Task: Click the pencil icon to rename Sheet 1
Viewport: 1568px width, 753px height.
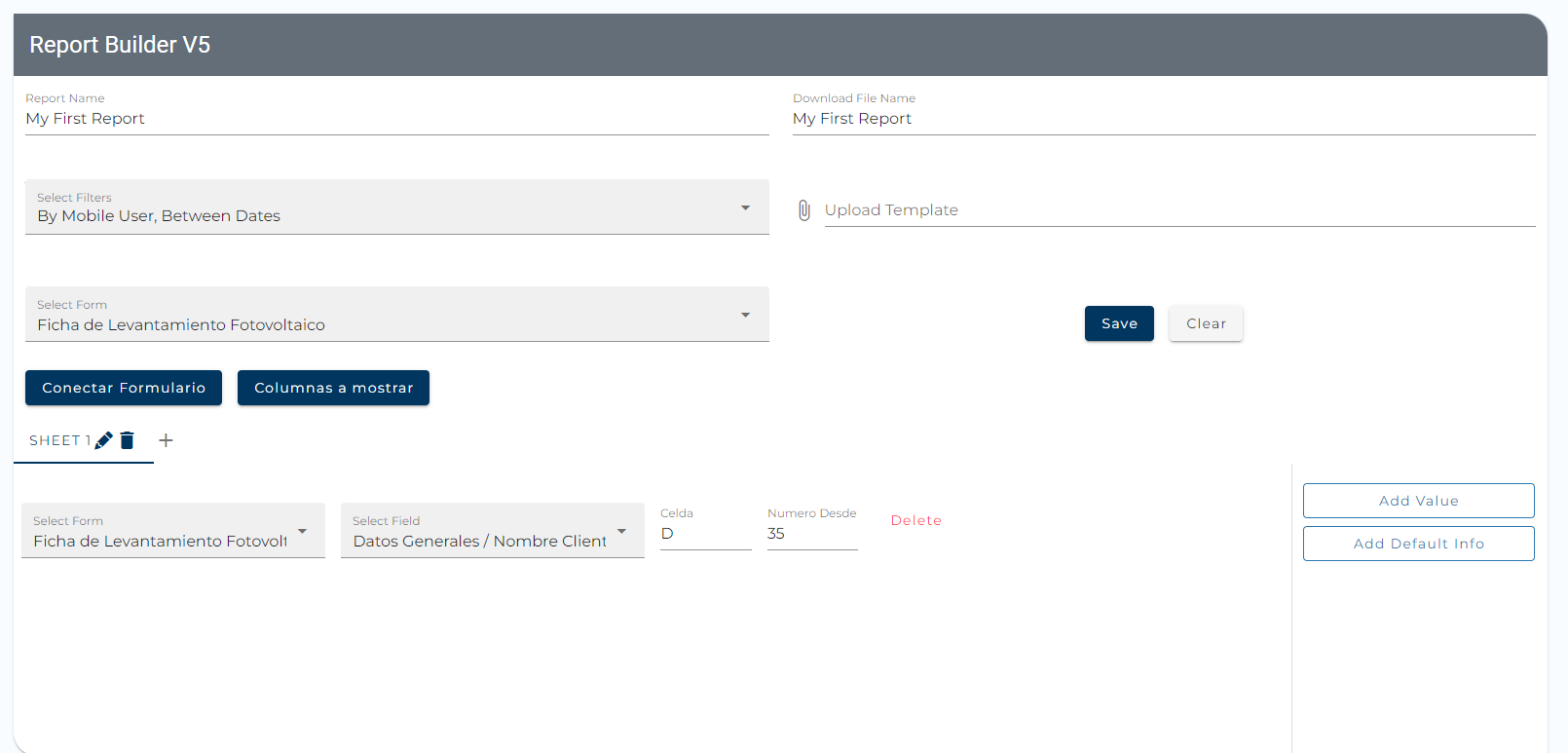Action: (x=103, y=440)
